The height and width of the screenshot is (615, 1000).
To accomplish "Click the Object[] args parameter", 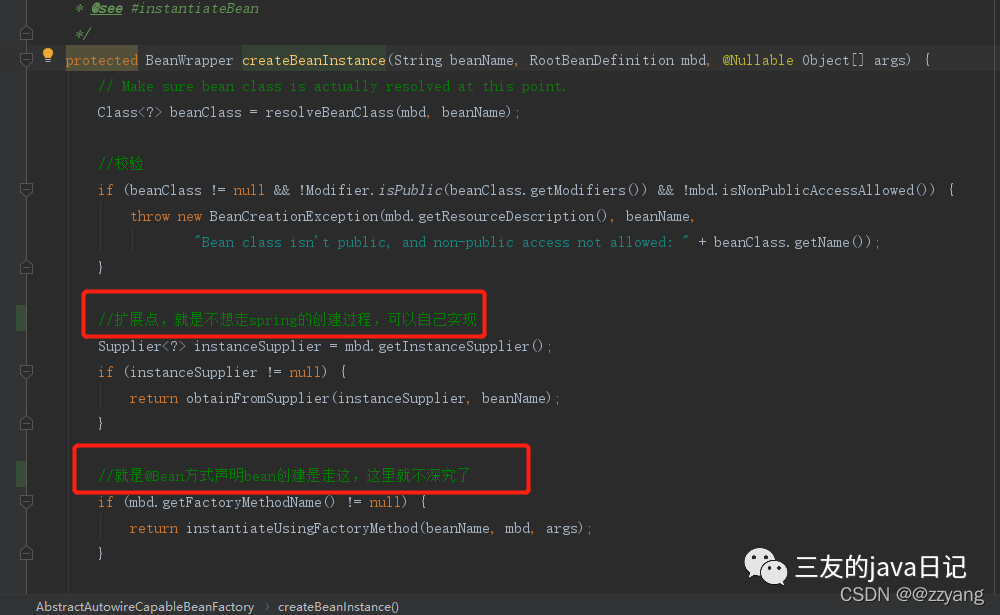I will point(853,61).
